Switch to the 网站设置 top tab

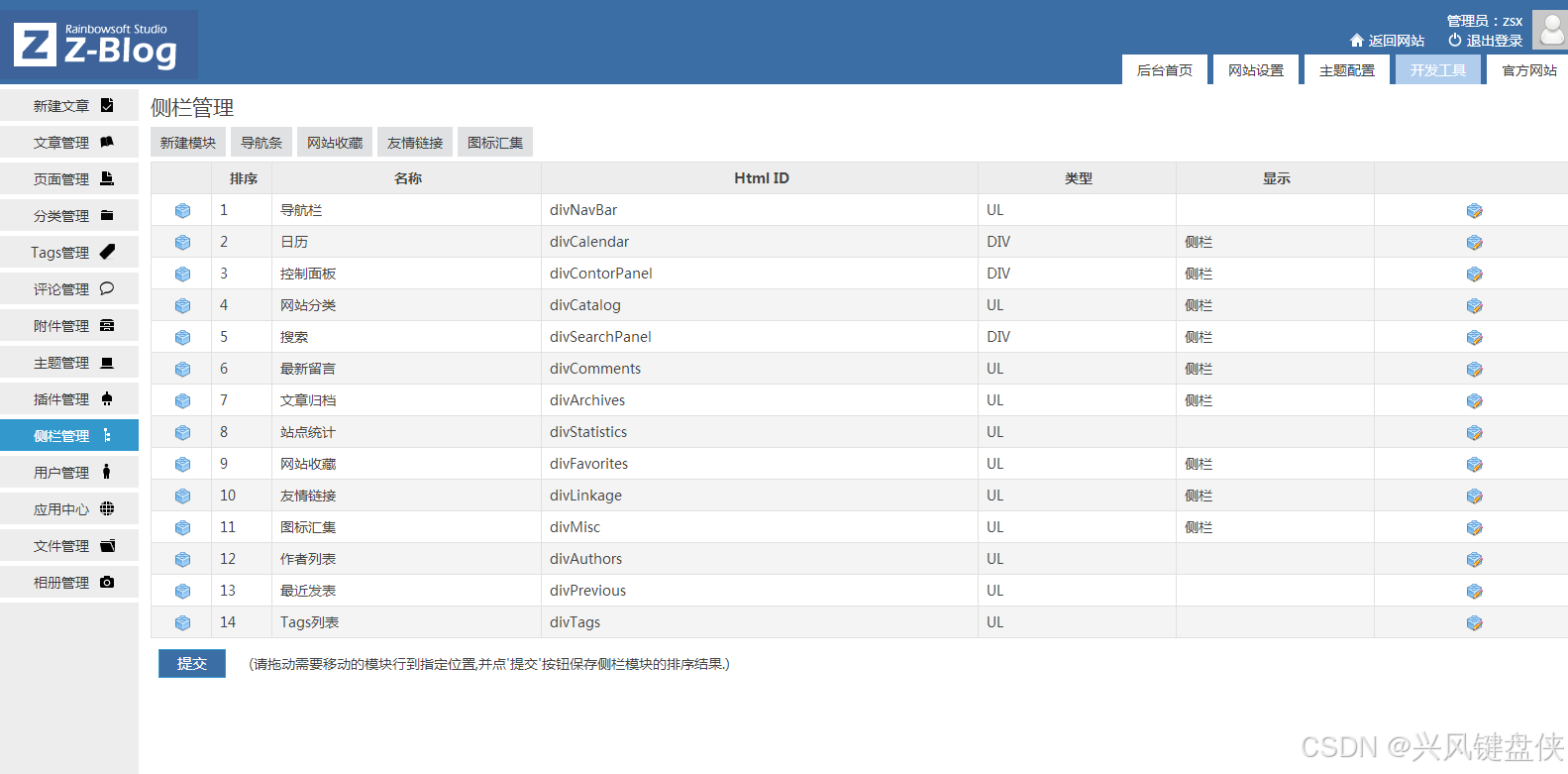1255,70
